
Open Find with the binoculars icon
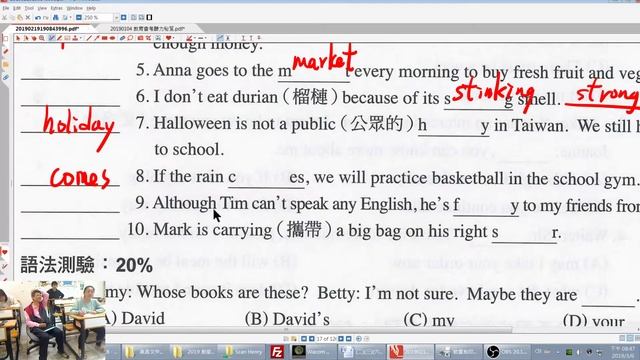(56, 18)
